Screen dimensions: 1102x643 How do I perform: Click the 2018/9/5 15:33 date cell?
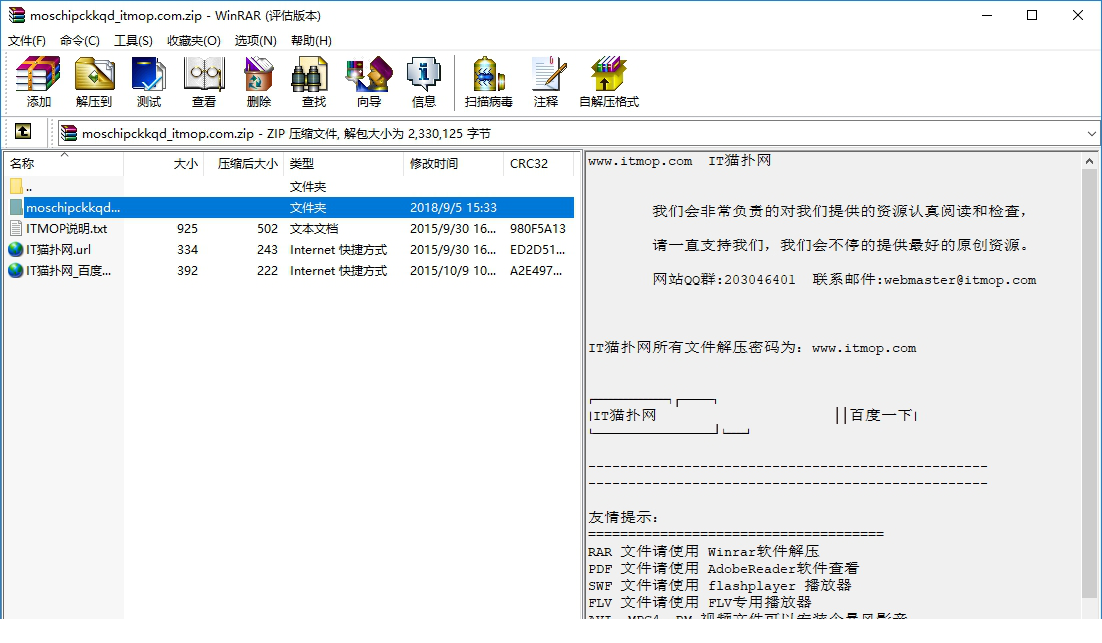(x=453, y=207)
